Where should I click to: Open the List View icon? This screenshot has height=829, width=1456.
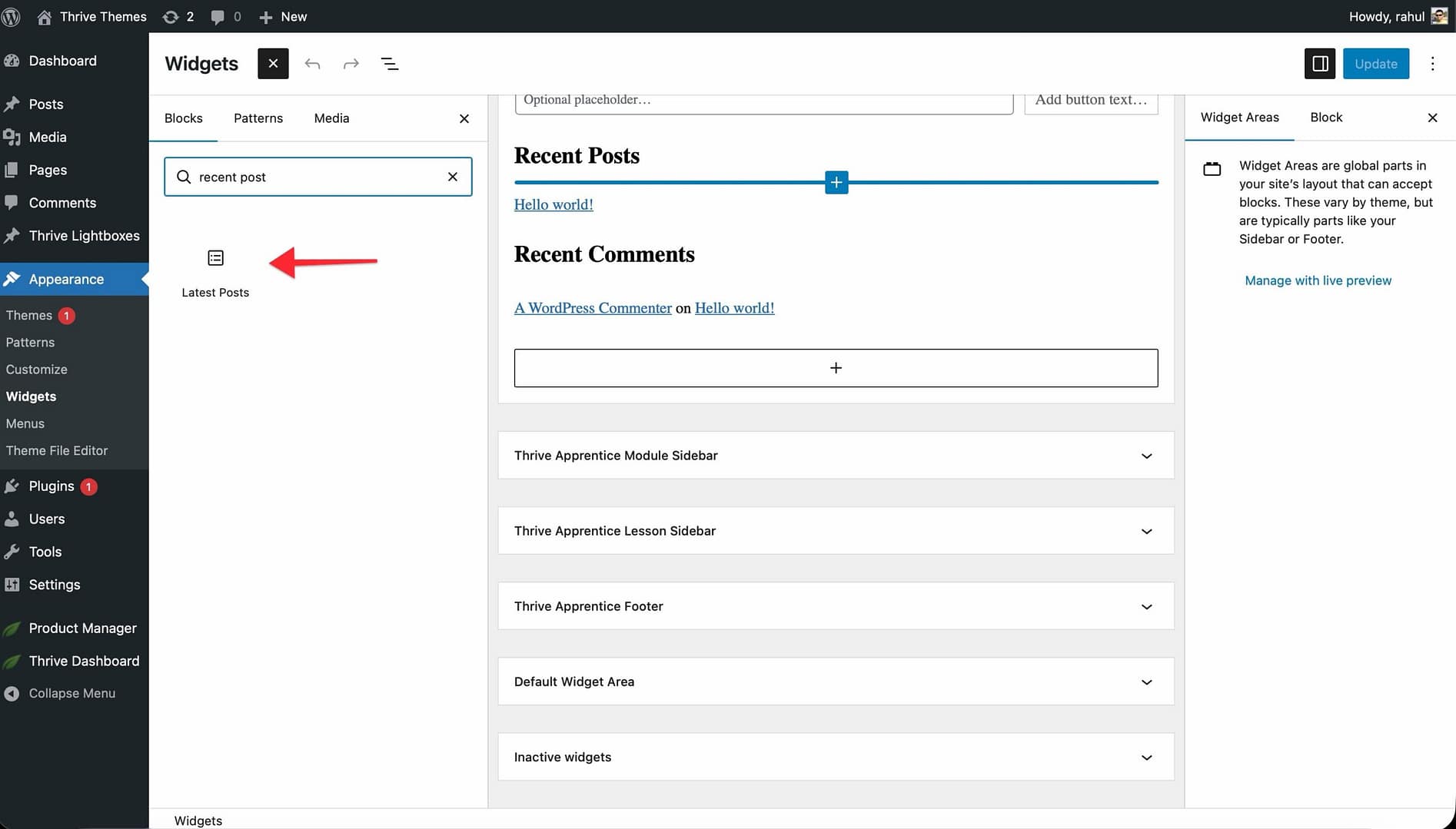[x=390, y=64]
